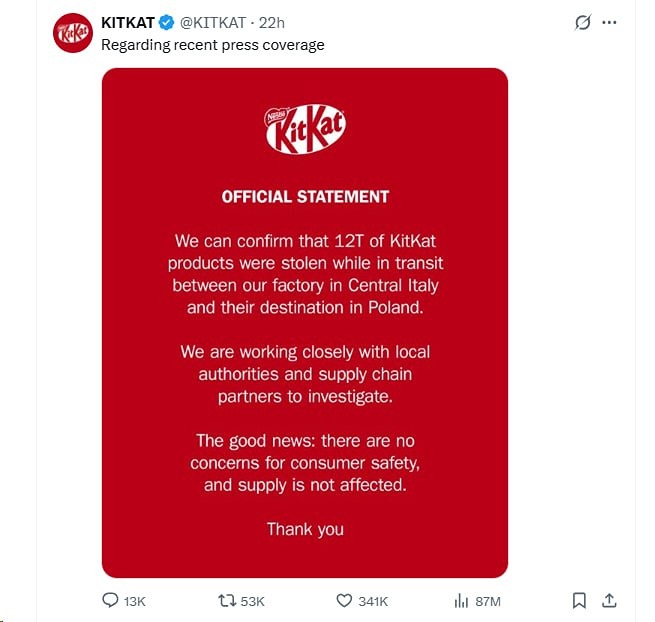This screenshot has height=622, width=655.
Task: Bookmark this KitKat post
Action: [578, 600]
